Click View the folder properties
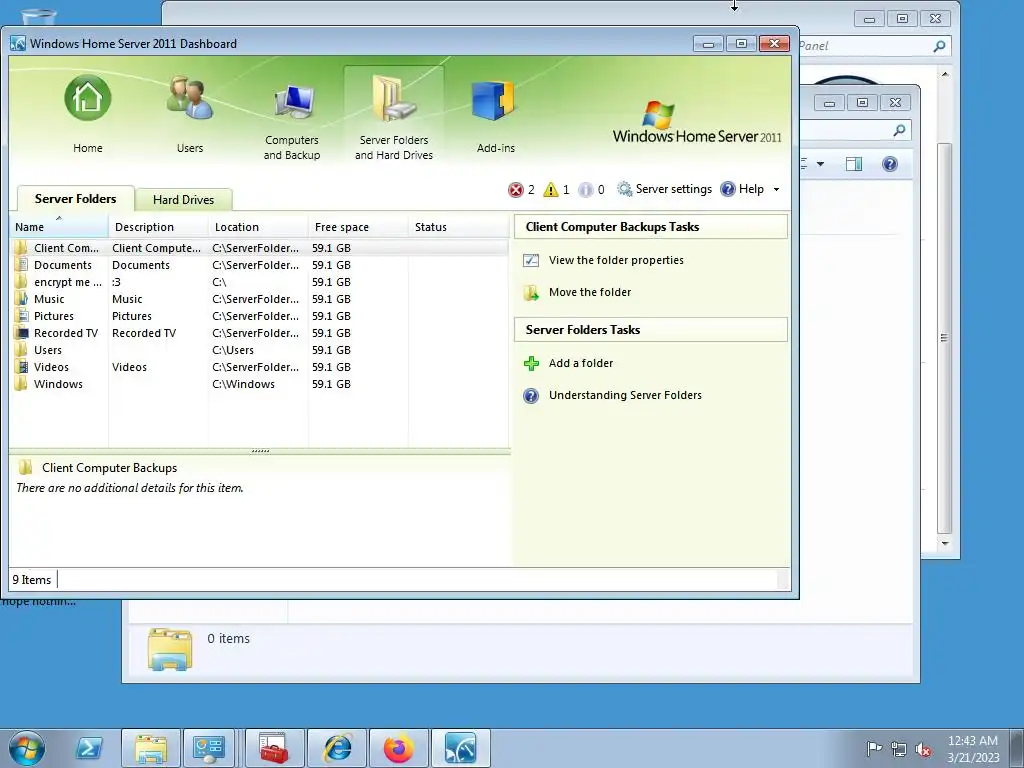 pos(616,260)
